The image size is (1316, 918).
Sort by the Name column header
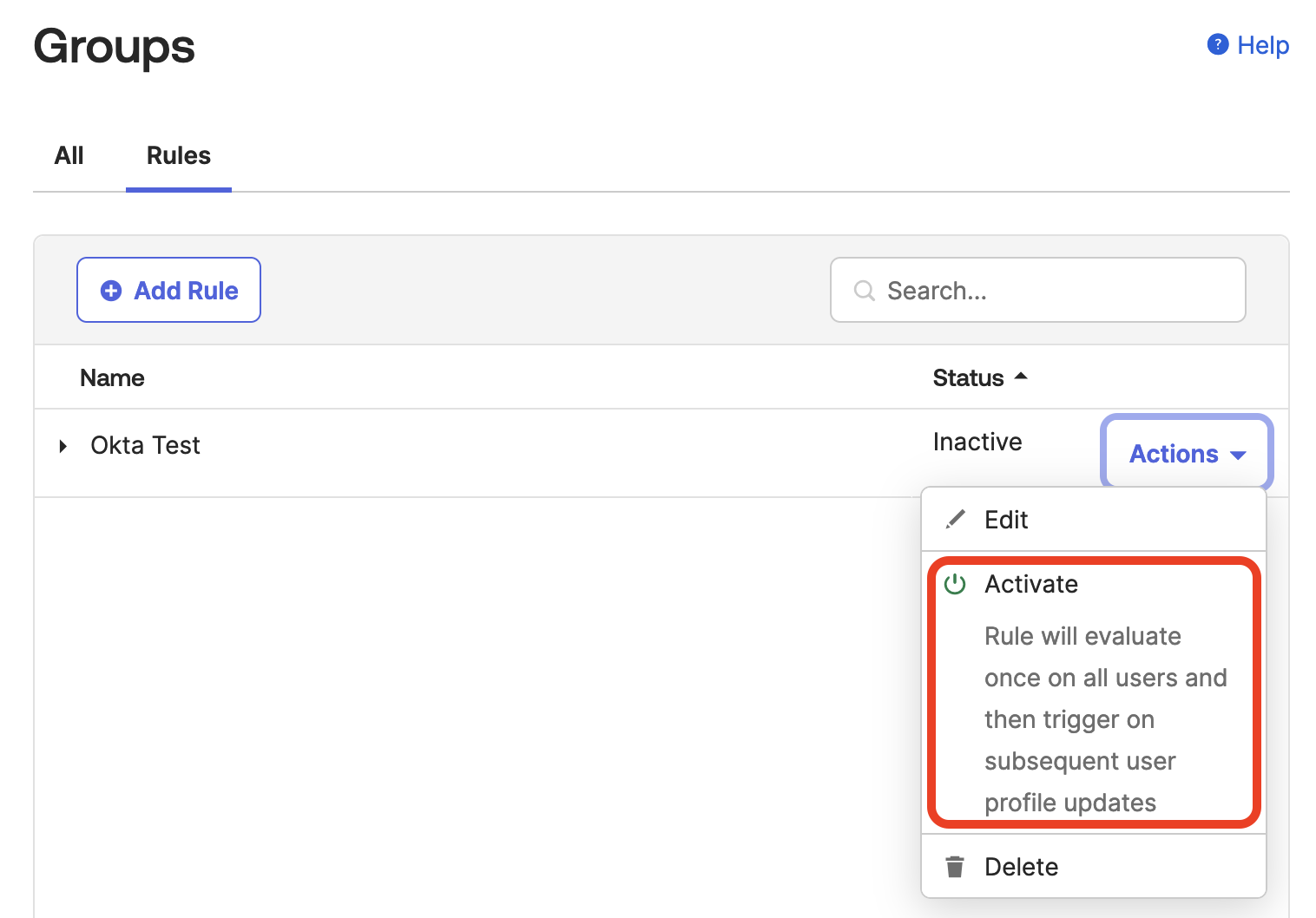[112, 378]
